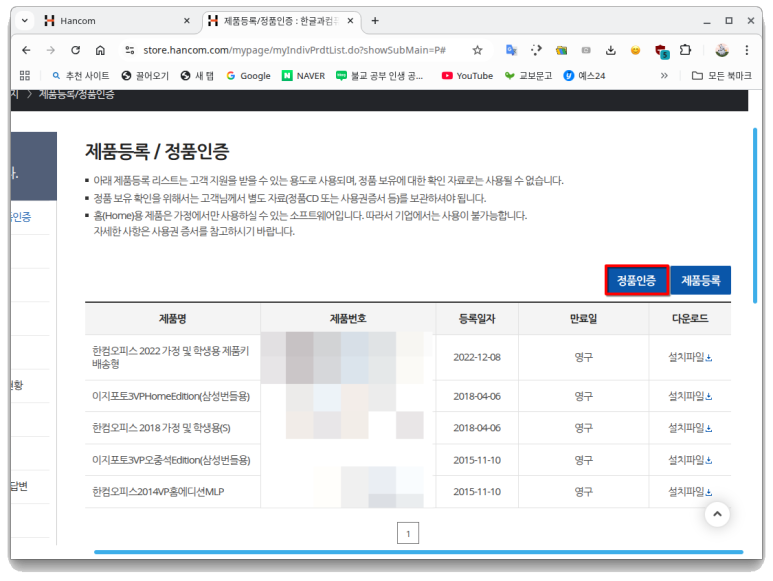
Task: Click the 다운로드 column header
Action: point(690,319)
